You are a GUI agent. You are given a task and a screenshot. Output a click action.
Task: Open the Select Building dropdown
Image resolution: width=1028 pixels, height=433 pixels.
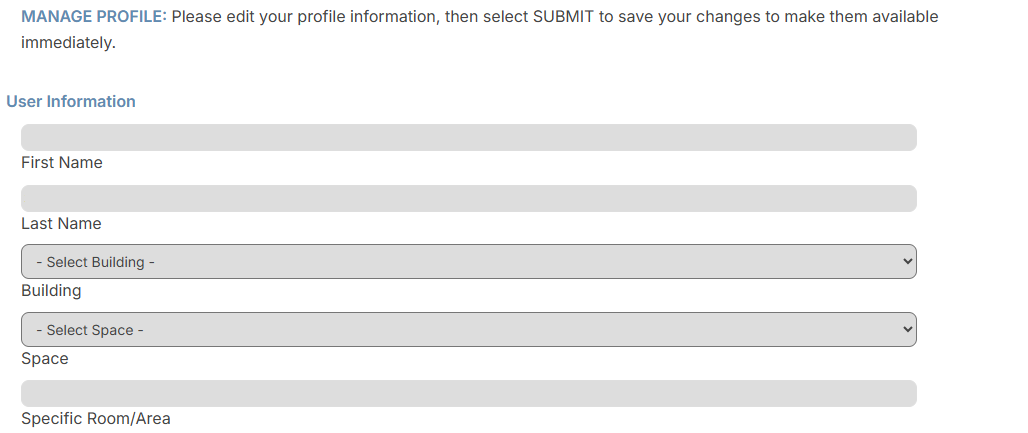point(468,262)
